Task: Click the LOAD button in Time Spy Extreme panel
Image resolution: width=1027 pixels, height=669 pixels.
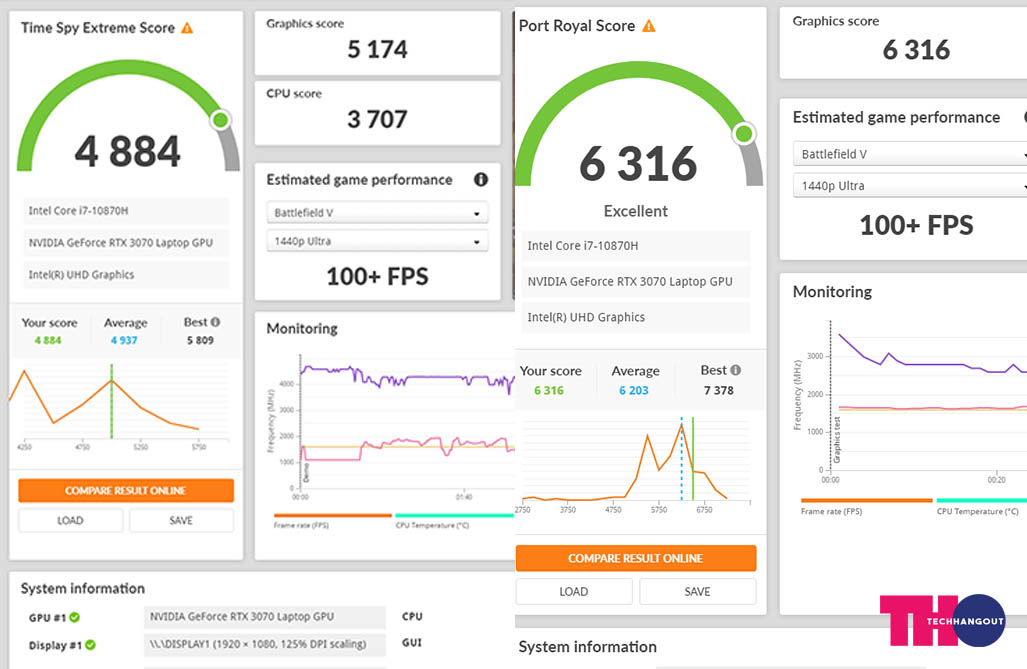Action: coord(70,520)
